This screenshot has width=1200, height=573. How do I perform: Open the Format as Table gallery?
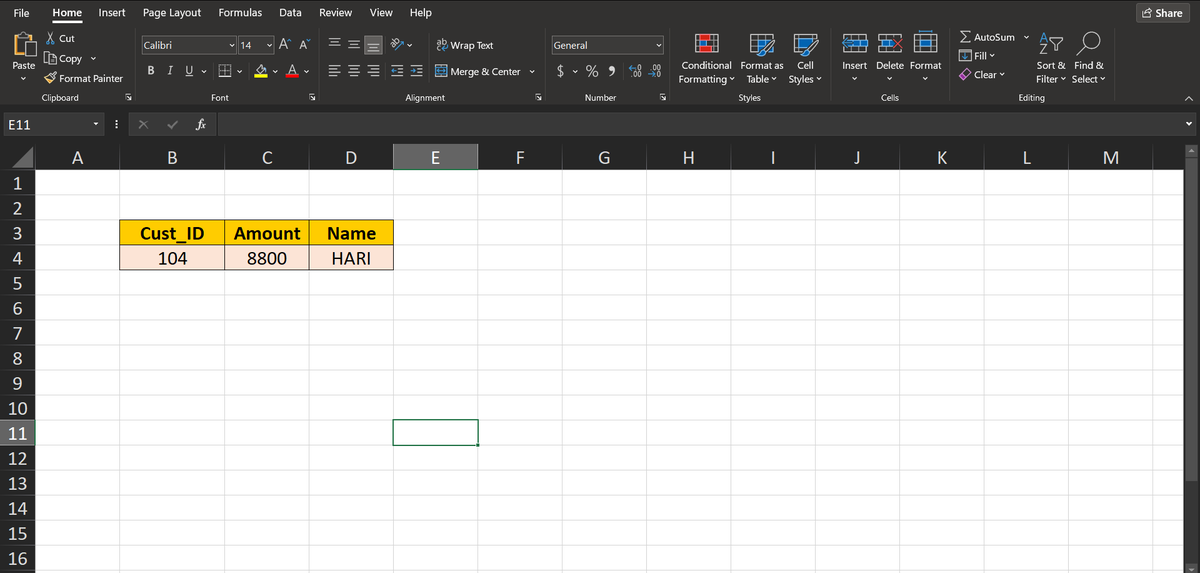tap(762, 58)
